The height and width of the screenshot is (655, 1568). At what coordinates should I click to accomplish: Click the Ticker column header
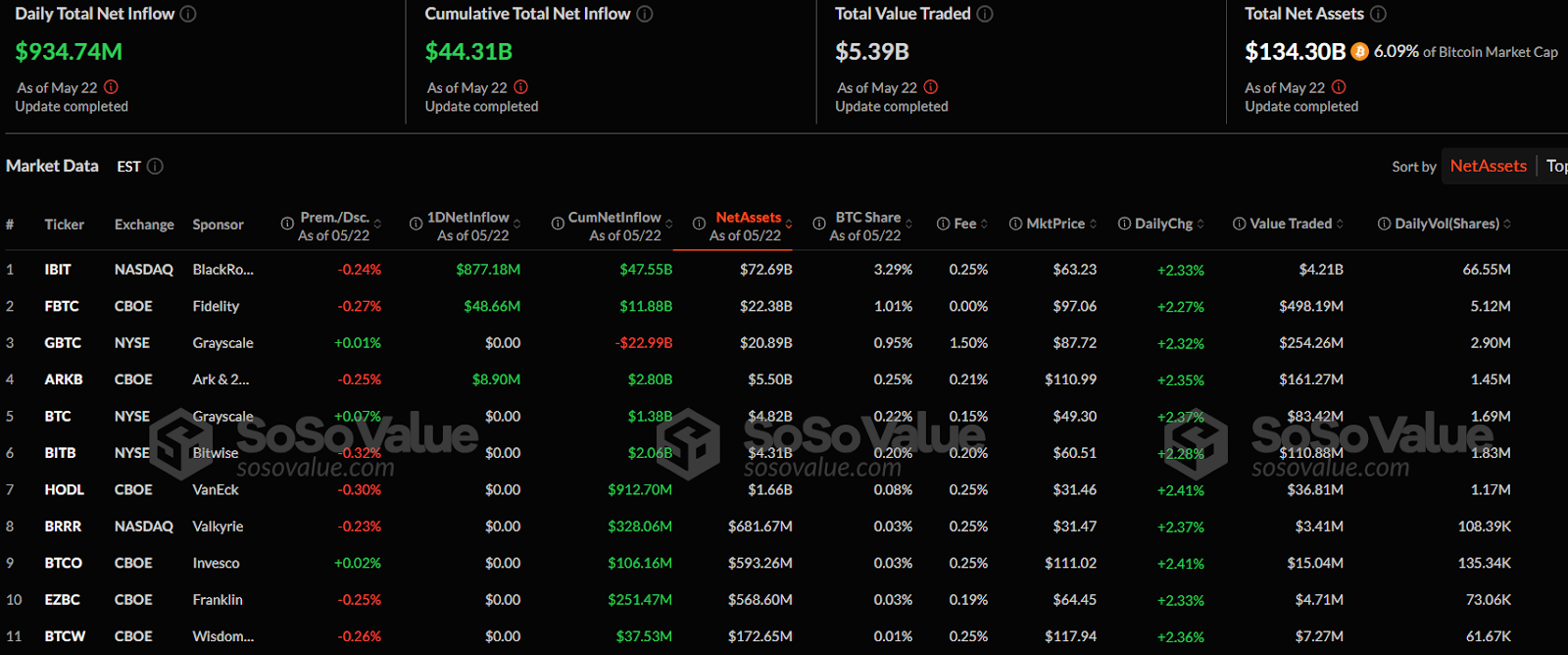point(64,224)
